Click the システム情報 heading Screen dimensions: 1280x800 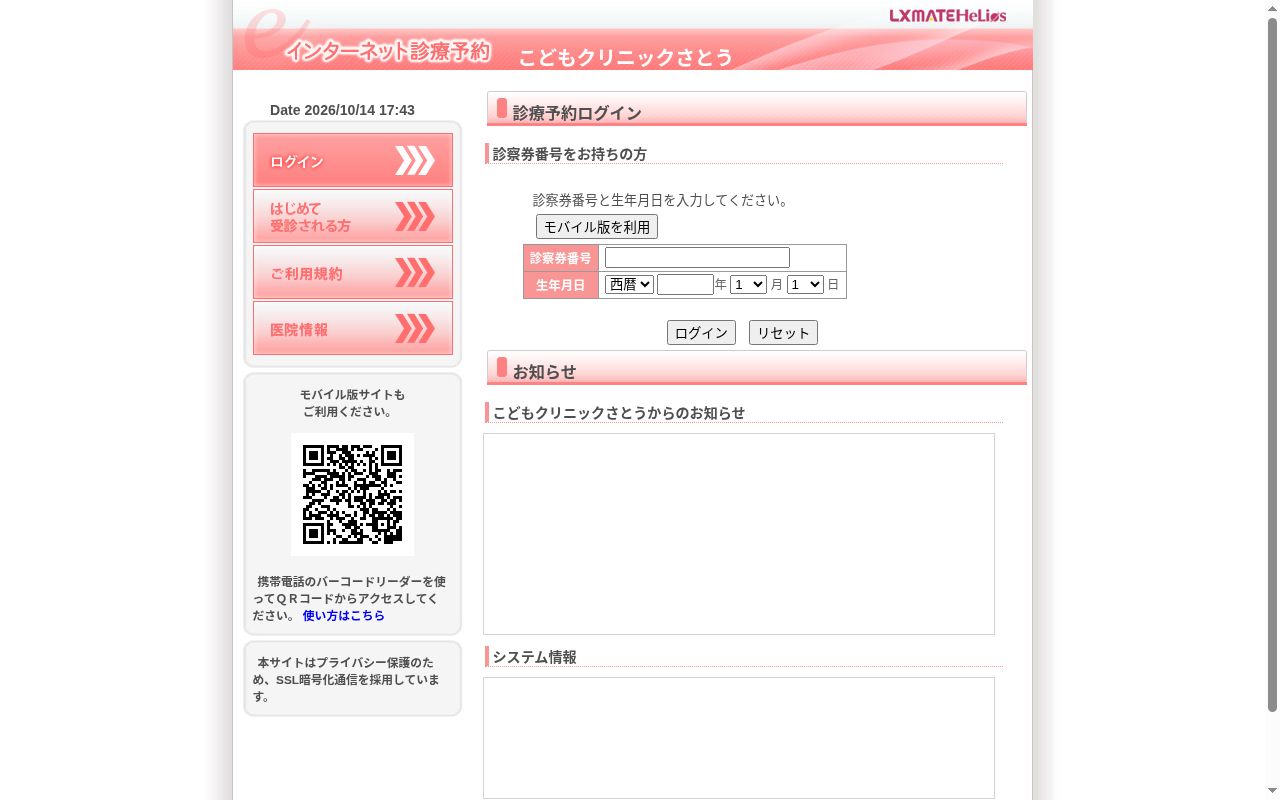[535, 657]
